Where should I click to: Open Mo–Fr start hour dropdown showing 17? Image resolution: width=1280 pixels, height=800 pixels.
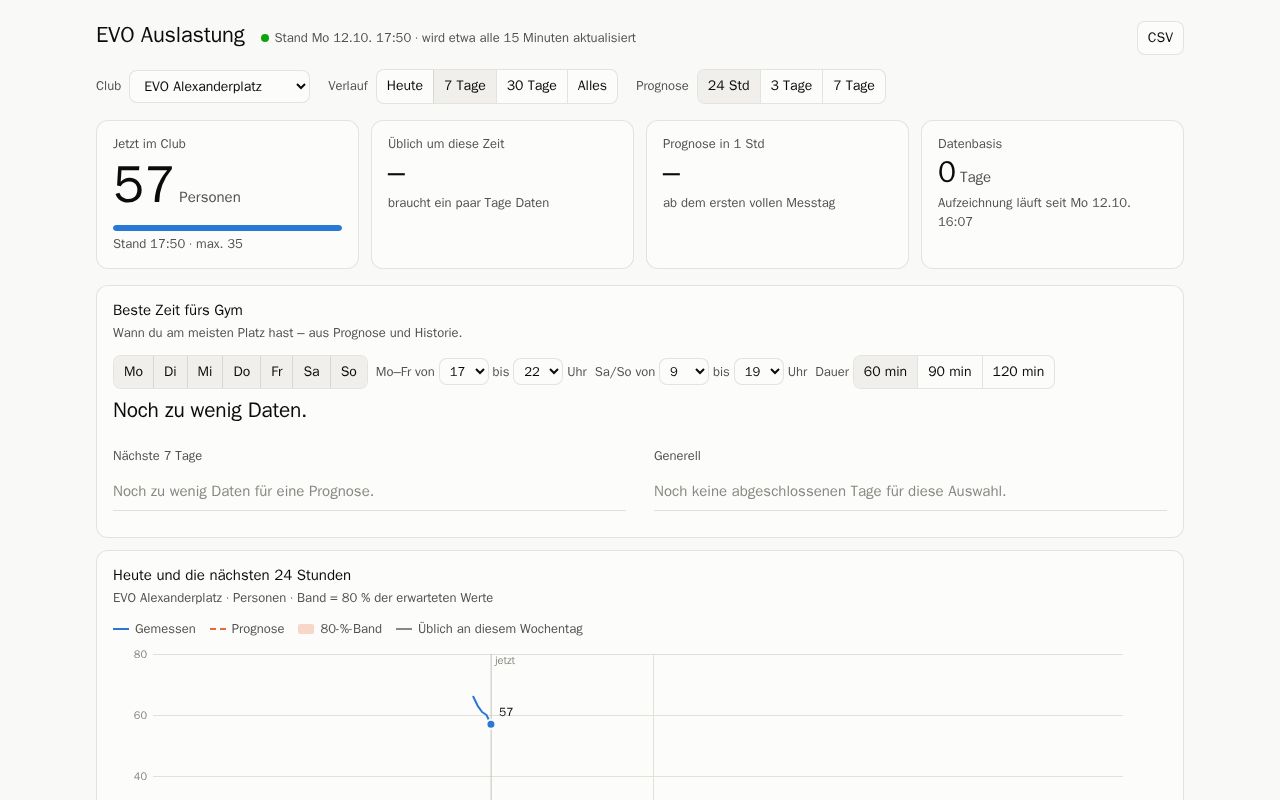464,372
